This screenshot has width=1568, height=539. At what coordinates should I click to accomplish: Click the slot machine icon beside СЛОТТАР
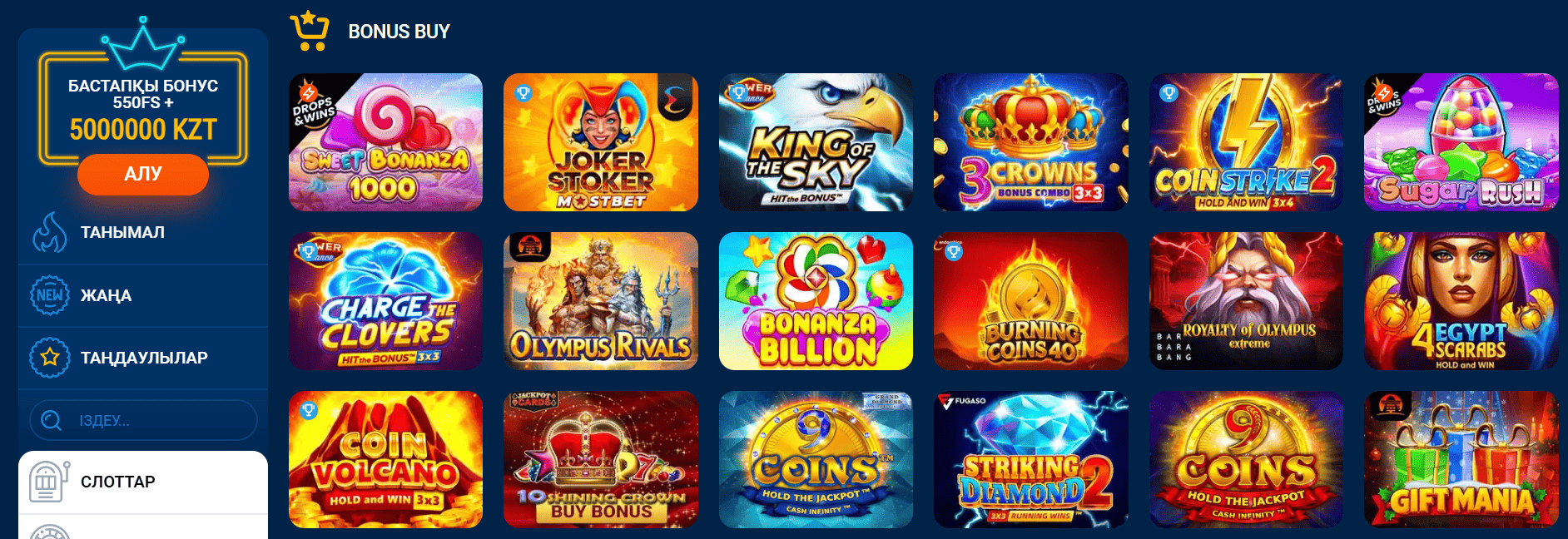[48, 482]
